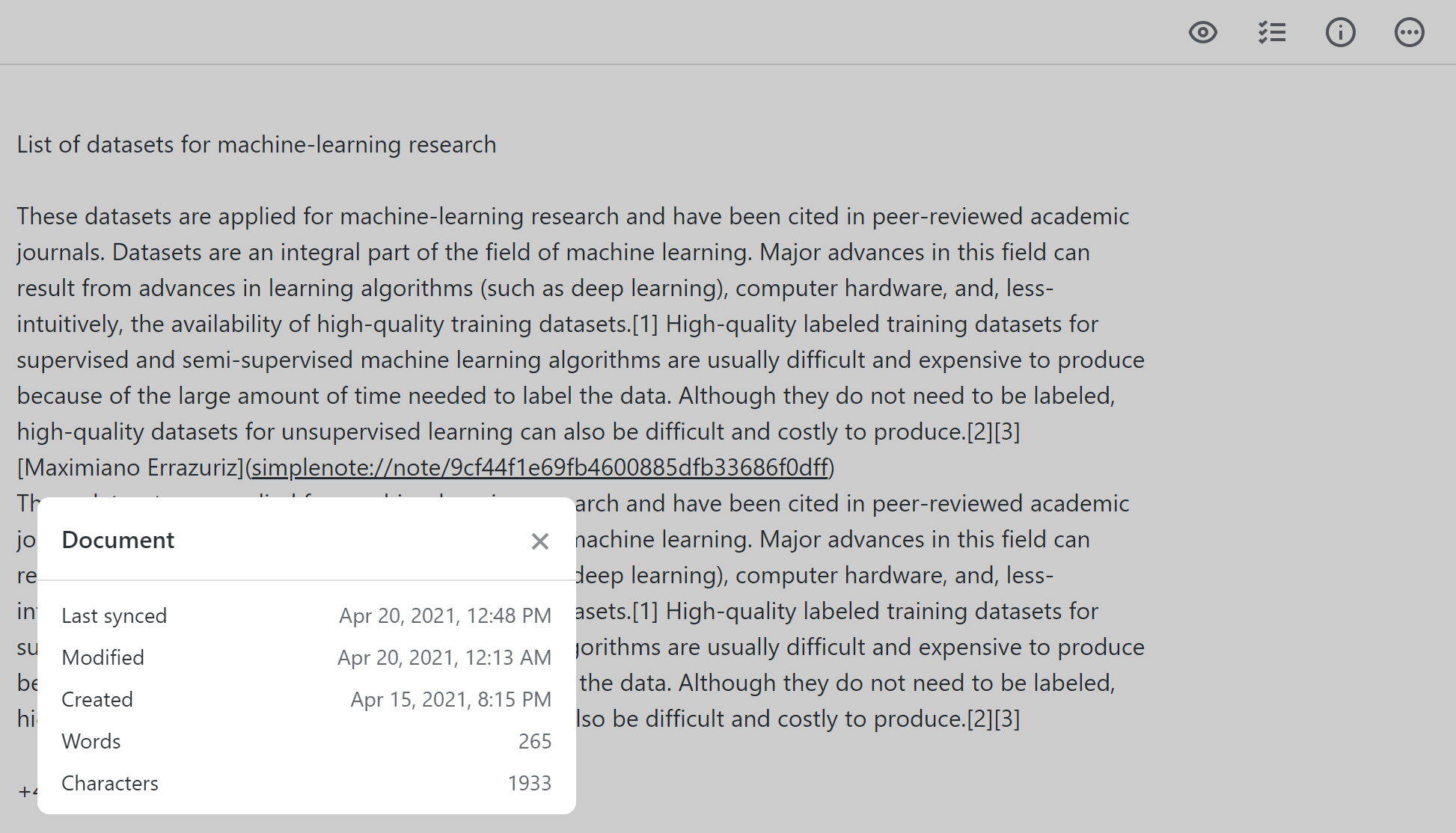Screen dimensions: 1456x833
Task: Place cursor in first paragraph text
Action: coord(581,324)
